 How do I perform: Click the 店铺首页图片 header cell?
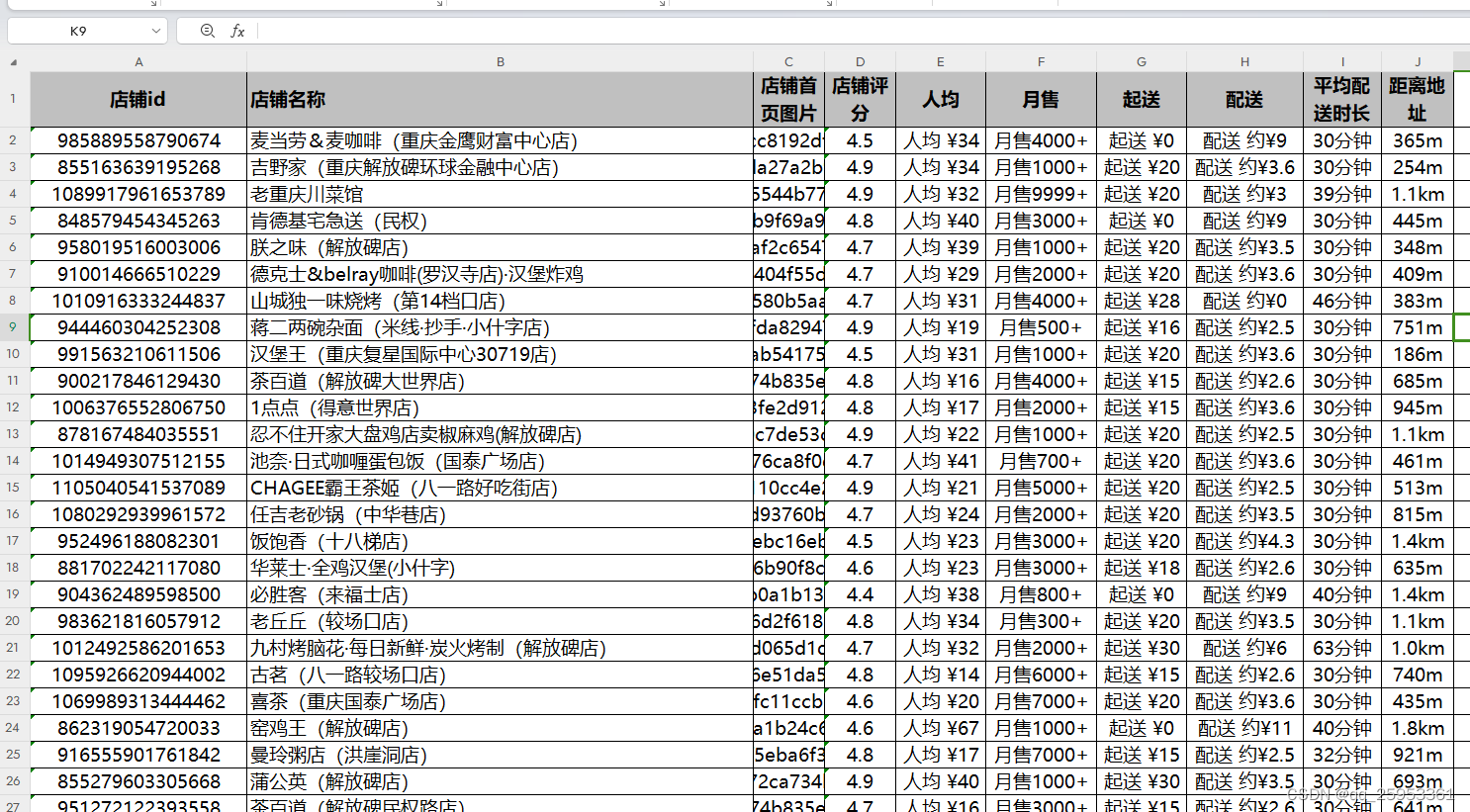pyautogui.click(x=788, y=99)
